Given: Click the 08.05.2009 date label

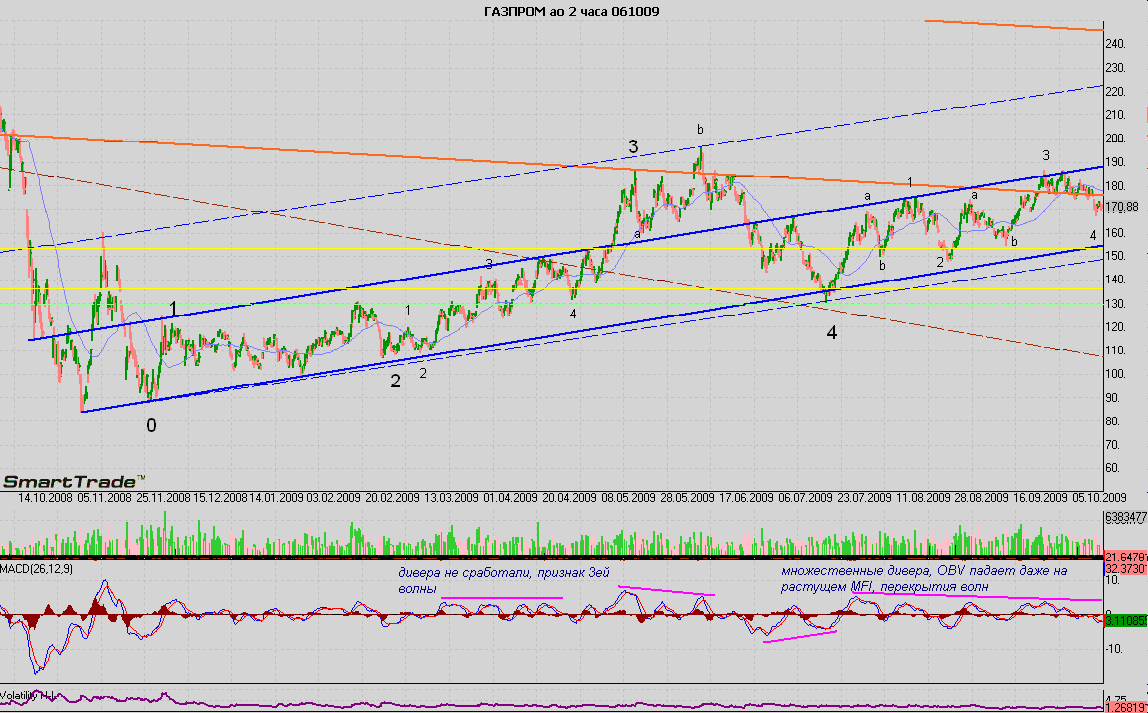Looking at the screenshot, I should [627, 498].
